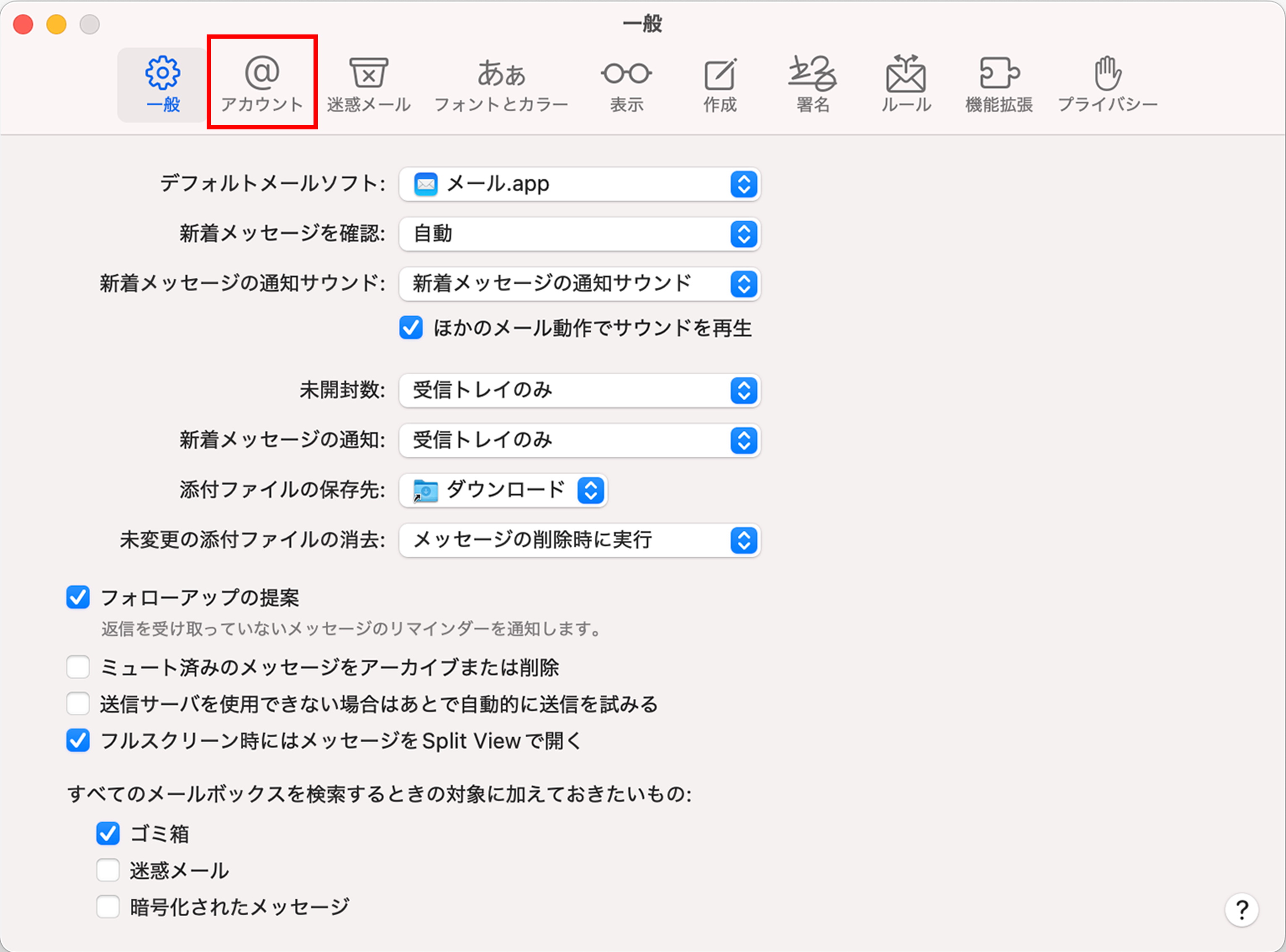Image resolution: width=1286 pixels, height=952 pixels.
Task: Switch to the 表示 viewing pane
Action: pos(627,85)
